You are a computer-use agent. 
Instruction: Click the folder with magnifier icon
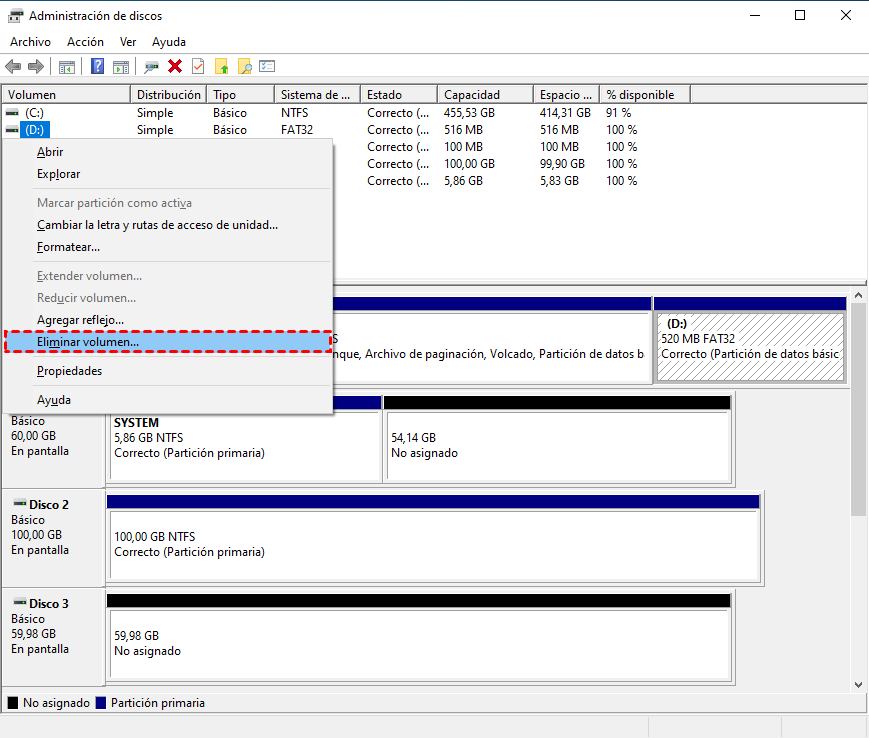[x=244, y=66]
